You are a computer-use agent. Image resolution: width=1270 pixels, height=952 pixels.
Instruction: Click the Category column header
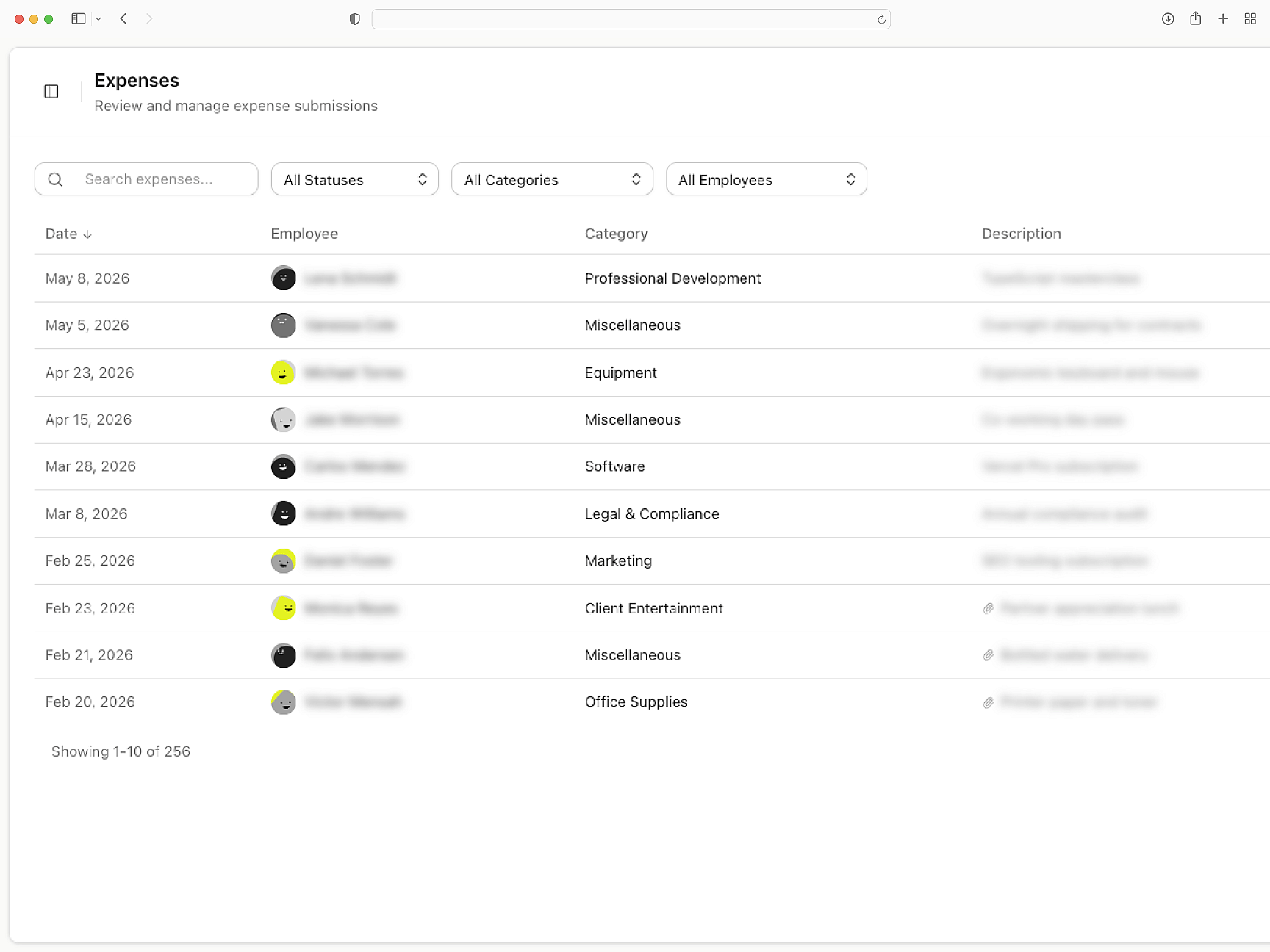[x=616, y=234]
